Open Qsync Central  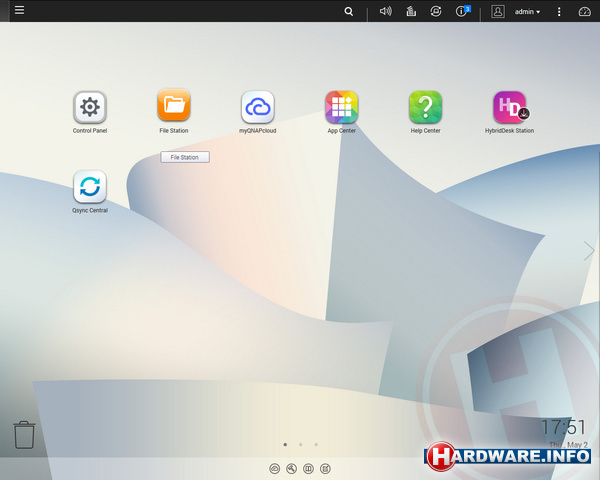pyautogui.click(x=89, y=187)
